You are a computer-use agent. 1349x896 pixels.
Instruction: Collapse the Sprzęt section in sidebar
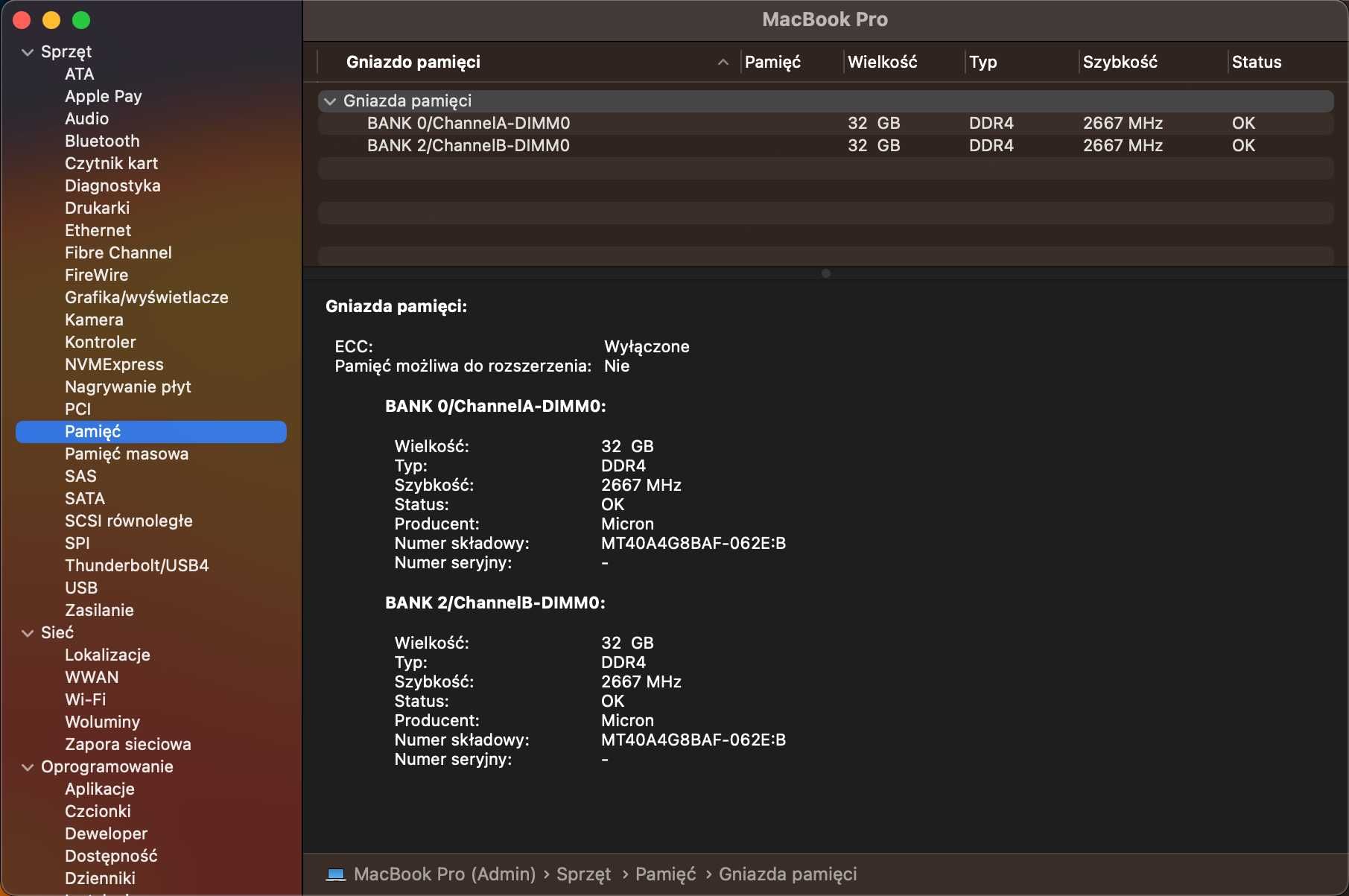click(28, 52)
